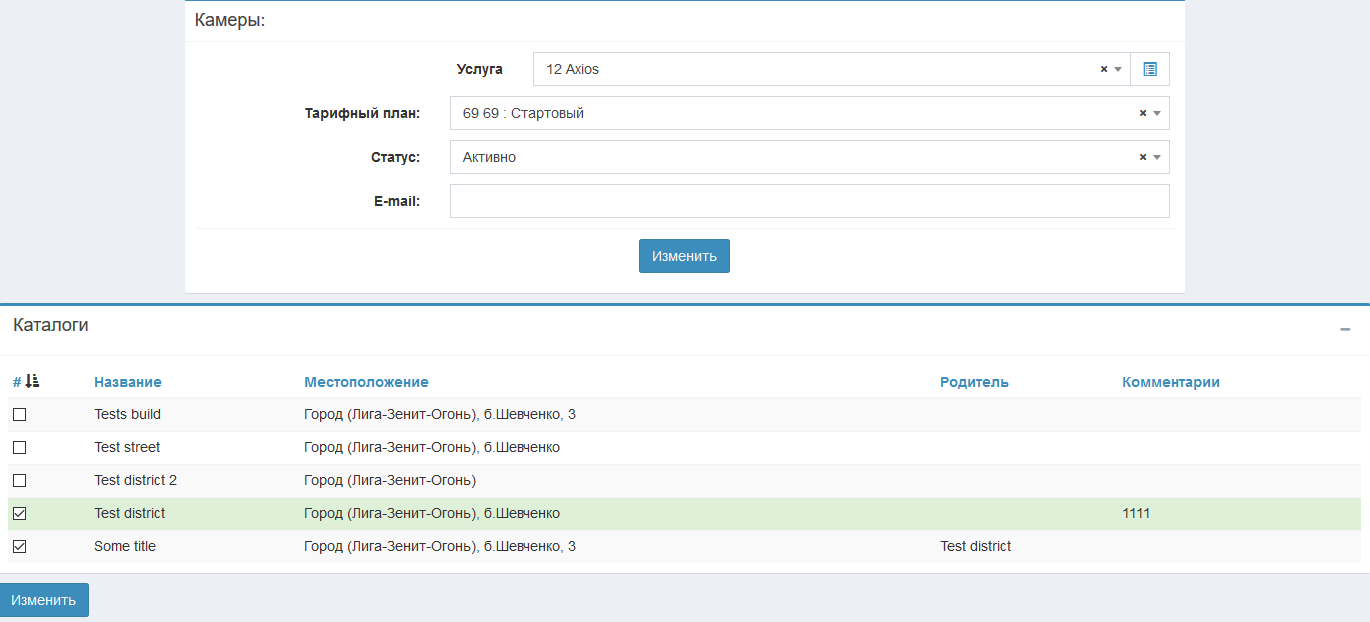
Task: Open the Услуга dropdown arrow
Action: 1118,70
